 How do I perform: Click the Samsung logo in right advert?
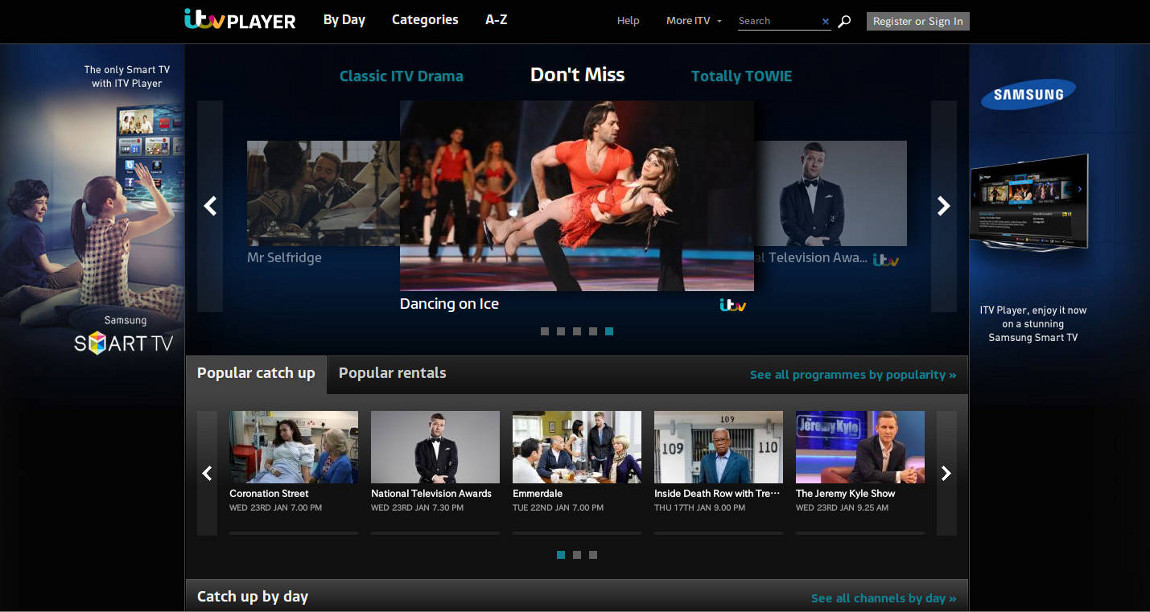pos(1028,95)
